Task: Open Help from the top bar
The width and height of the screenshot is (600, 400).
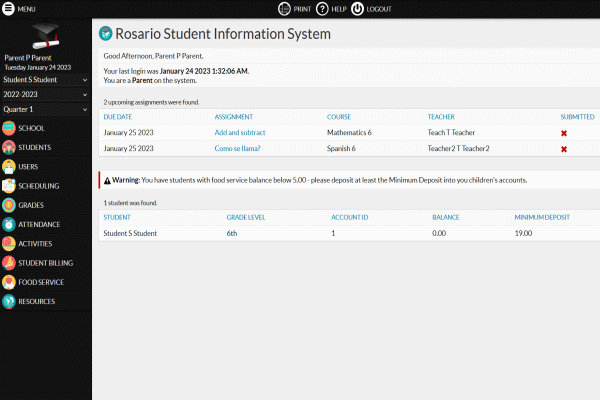Action: pos(329,8)
